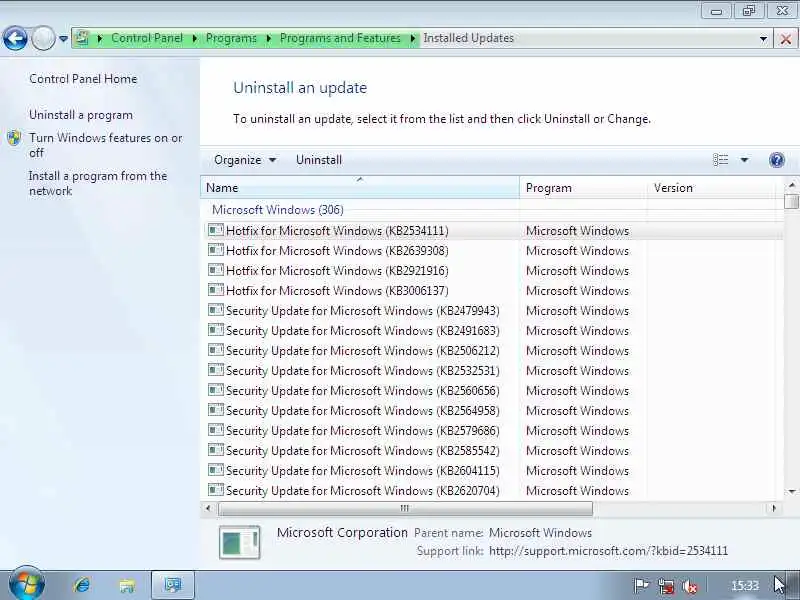Click the change view icon
Screen dimensions: 800x600
click(721, 160)
